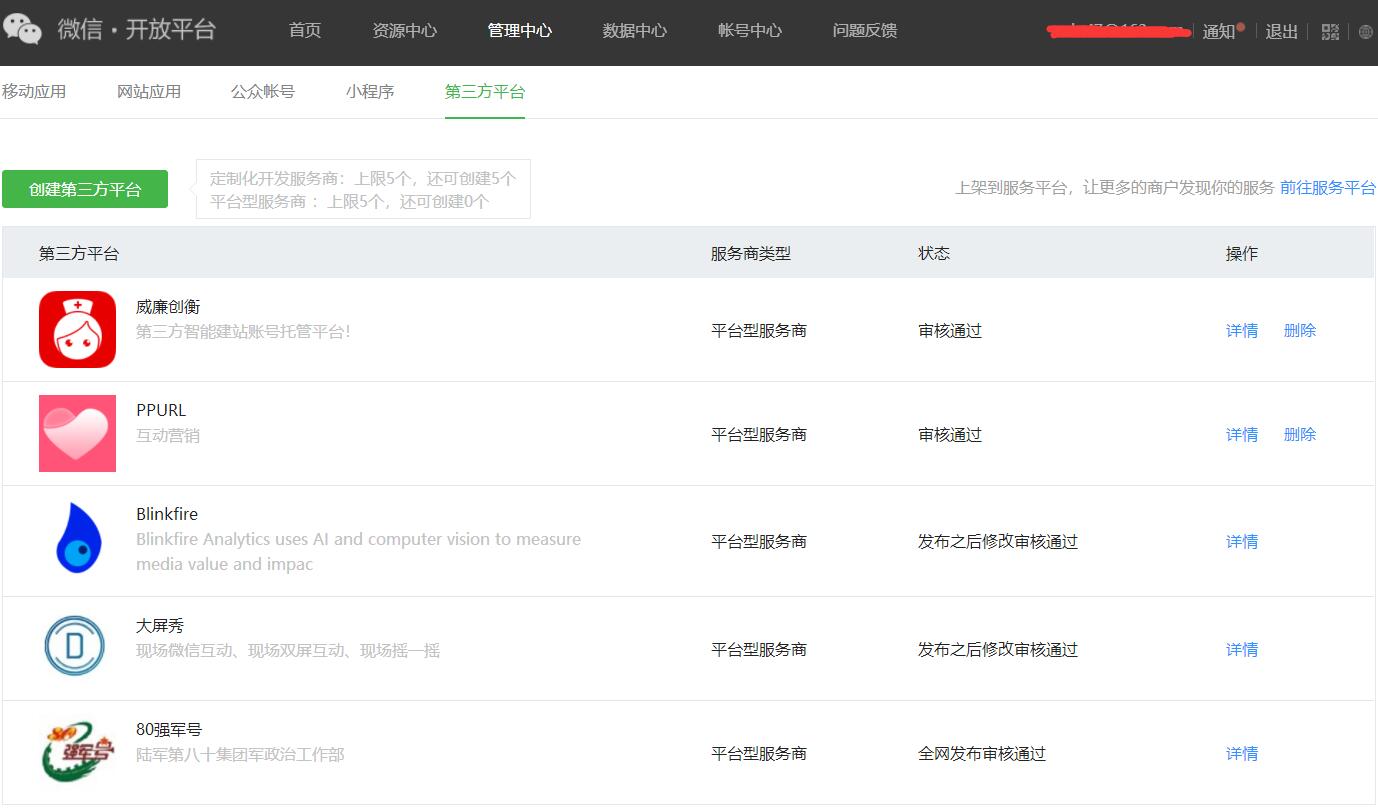Click the Blinkfire platform name
This screenshot has width=1378, height=812.
tap(167, 514)
